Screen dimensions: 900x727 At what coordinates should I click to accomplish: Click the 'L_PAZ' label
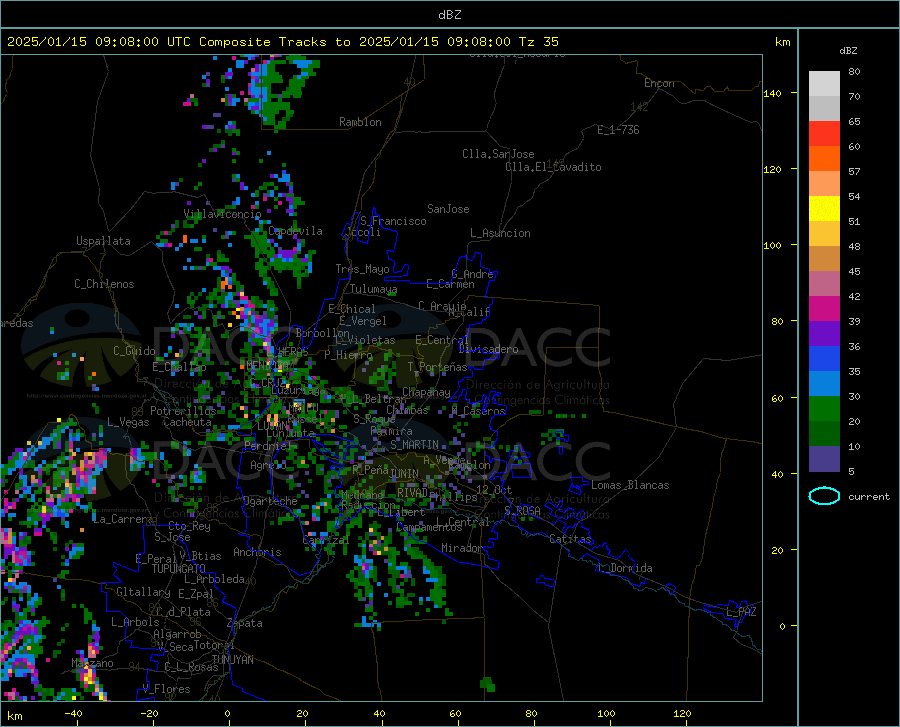tap(741, 612)
